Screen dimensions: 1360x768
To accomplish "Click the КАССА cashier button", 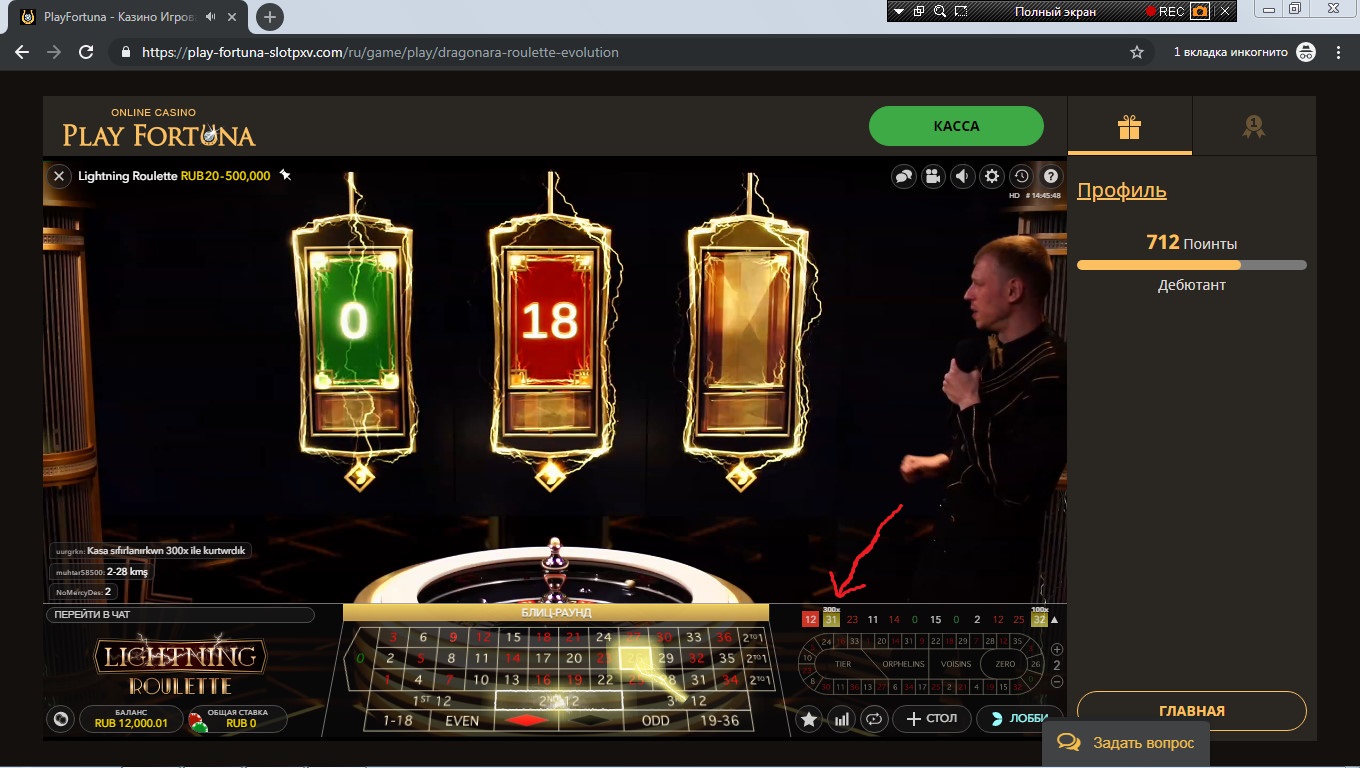I will click(x=956, y=126).
